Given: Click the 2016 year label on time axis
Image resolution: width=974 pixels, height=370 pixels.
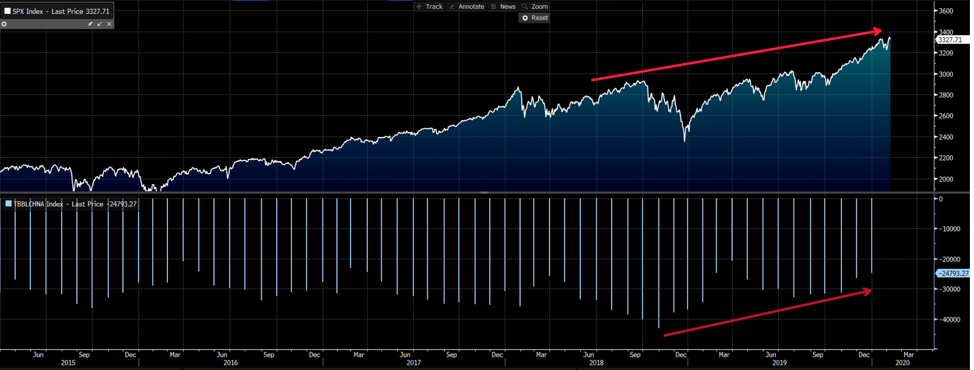Looking at the screenshot, I should click(x=230, y=363).
